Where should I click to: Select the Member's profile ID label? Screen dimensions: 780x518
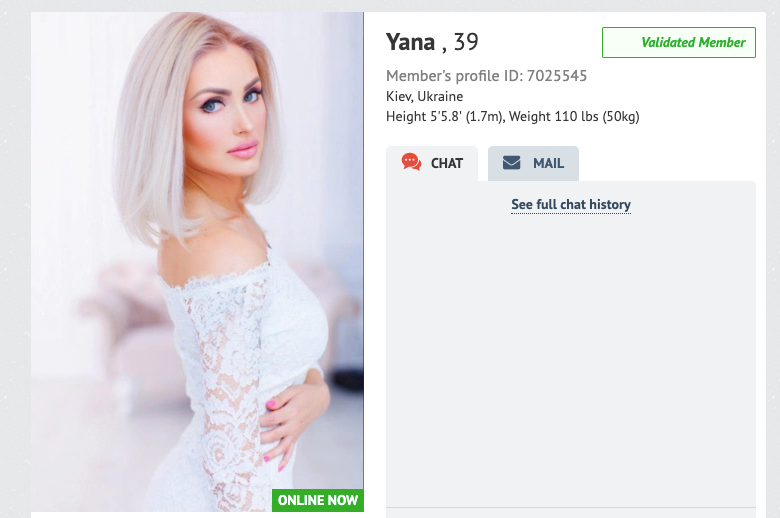454,76
